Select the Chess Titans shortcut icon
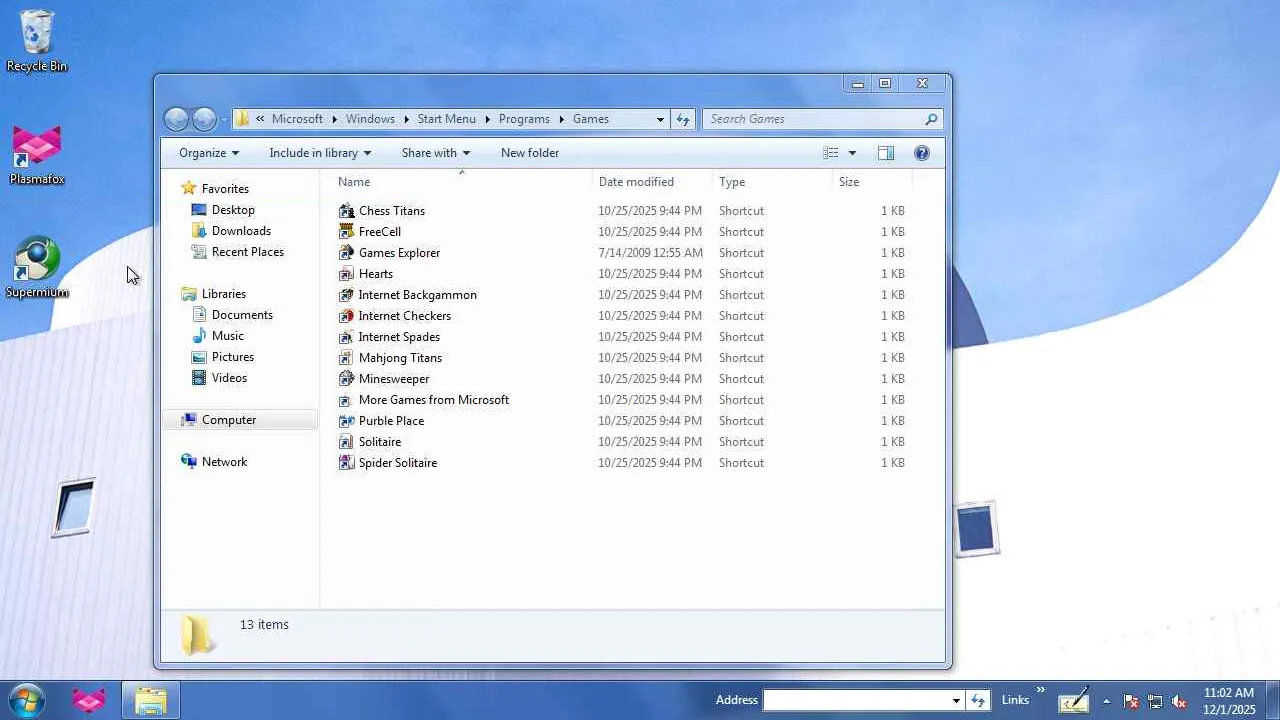Image resolution: width=1280 pixels, height=720 pixels. tap(346, 211)
